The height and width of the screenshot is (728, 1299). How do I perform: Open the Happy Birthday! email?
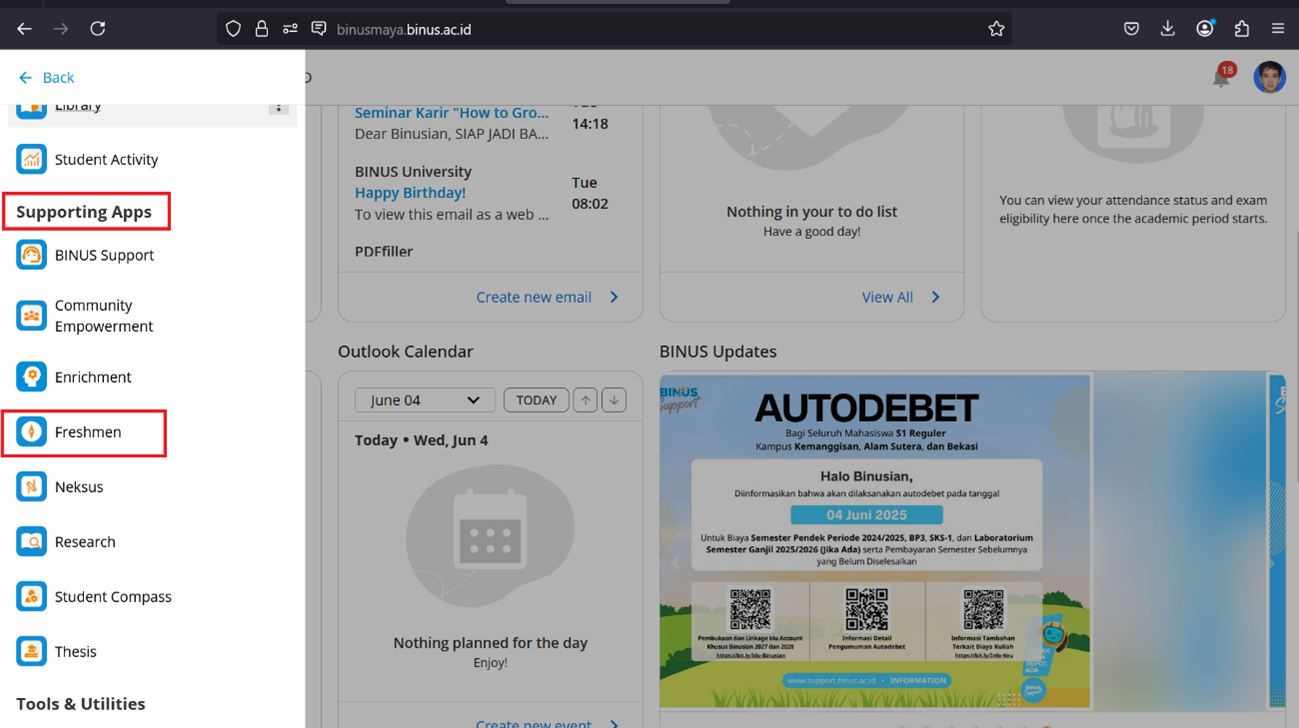(410, 193)
